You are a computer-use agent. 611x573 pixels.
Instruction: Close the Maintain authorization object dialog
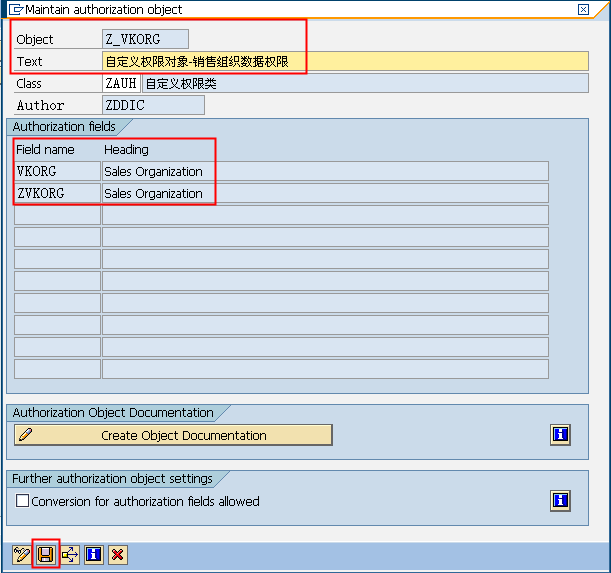tap(583, 9)
